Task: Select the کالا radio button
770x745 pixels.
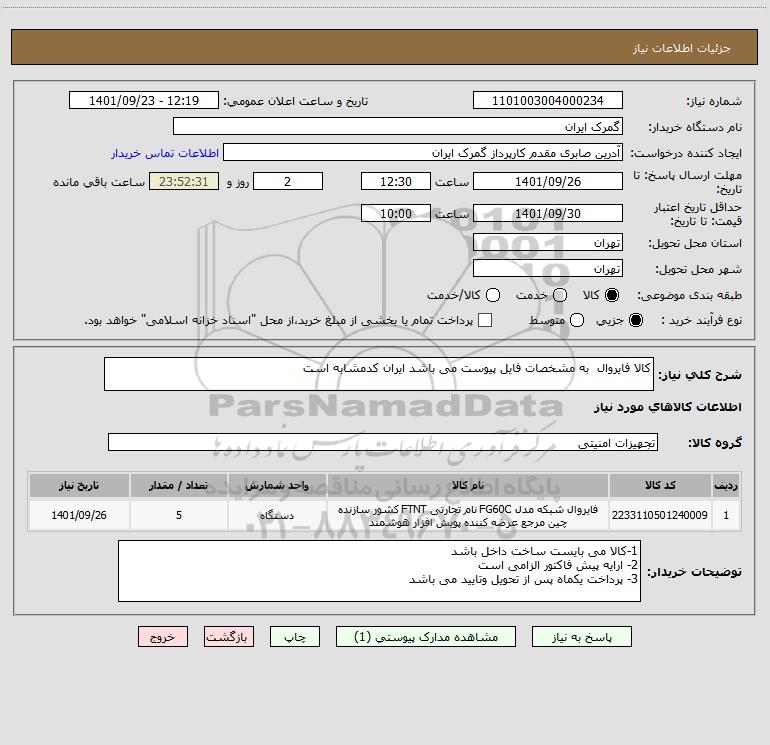Action: tap(612, 295)
